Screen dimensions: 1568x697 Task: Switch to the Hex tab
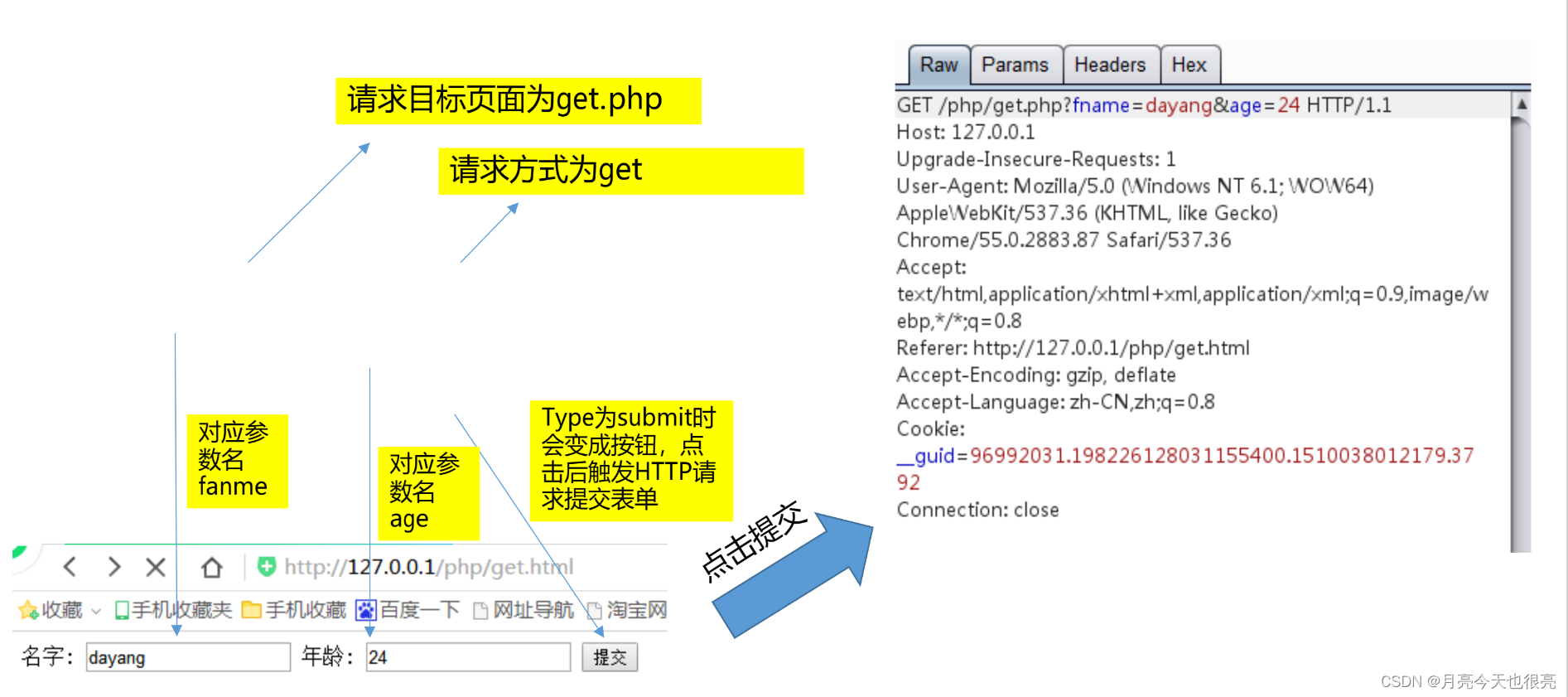pyautogui.click(x=1189, y=65)
